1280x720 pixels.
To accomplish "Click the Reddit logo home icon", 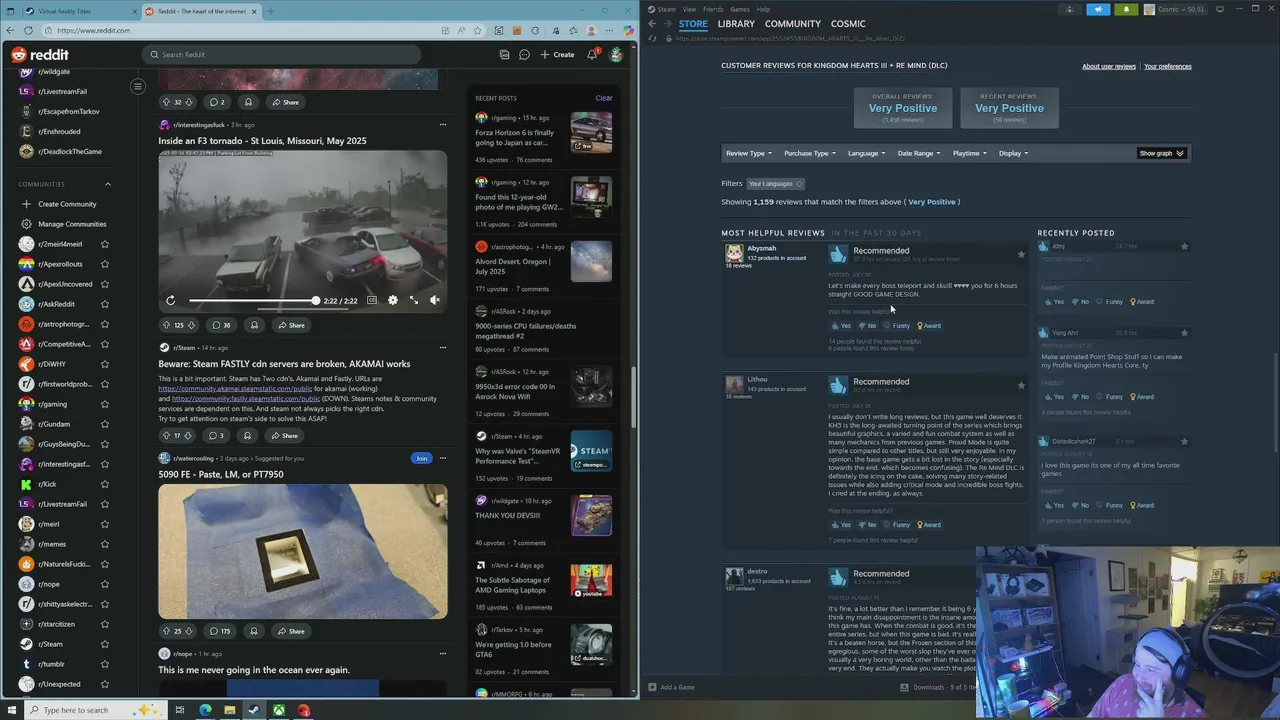I will [40, 54].
